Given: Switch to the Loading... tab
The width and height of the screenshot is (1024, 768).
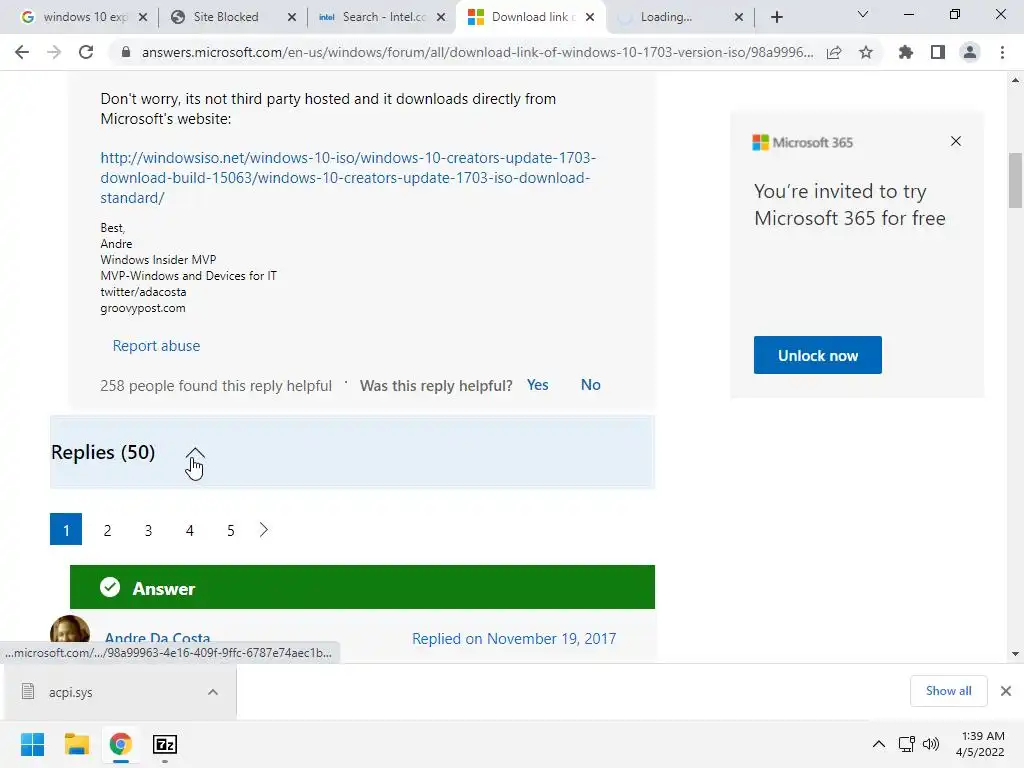Looking at the screenshot, I should [679, 17].
